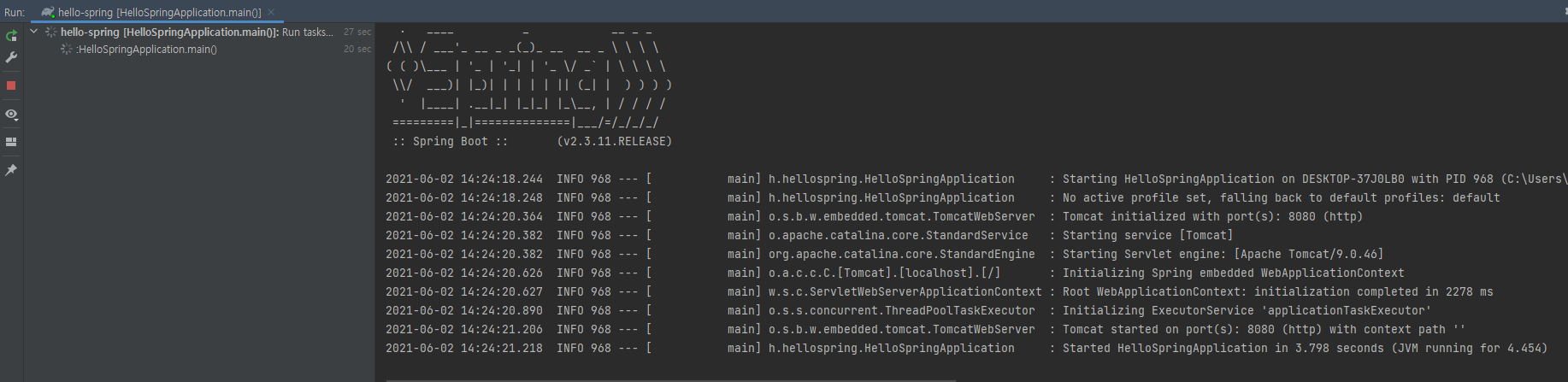Click the console horizontal scrollbar
The width and height of the screenshot is (1568, 382).
pos(670,379)
